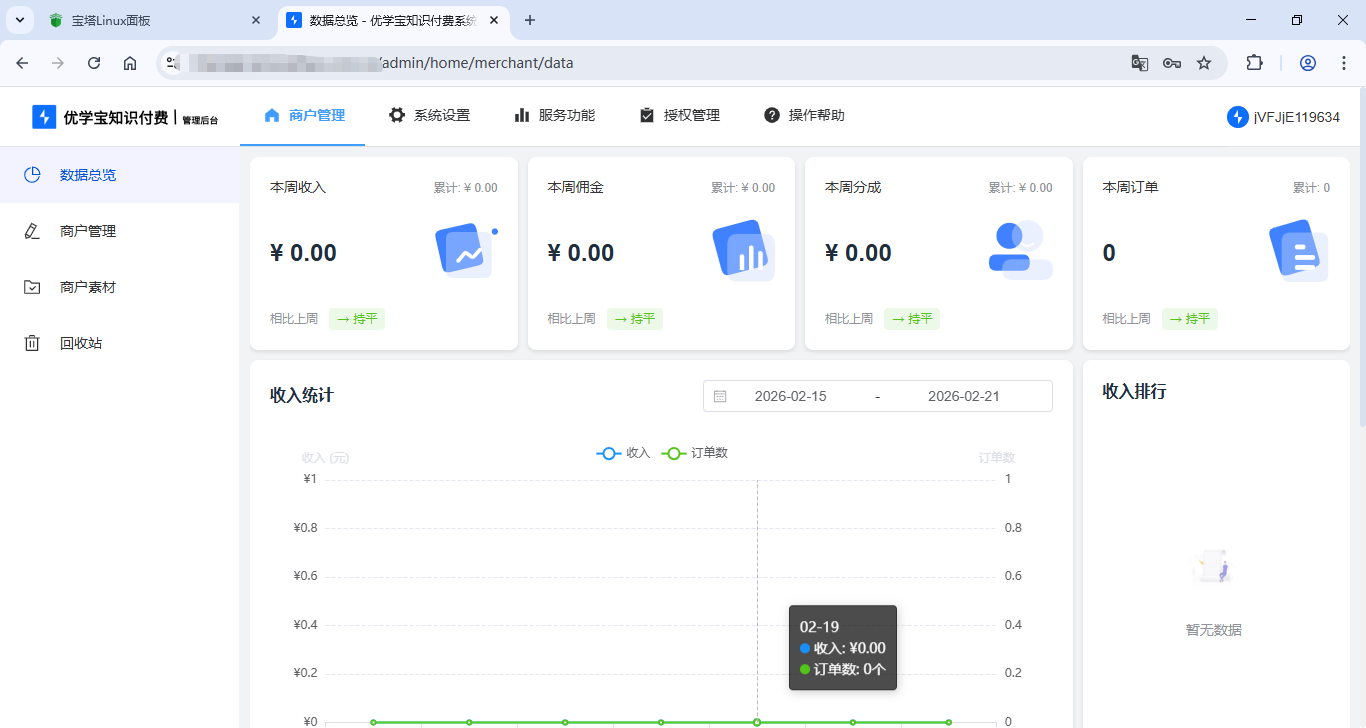Click the 服务功能 chart icon
Viewport: 1366px width, 728px height.
point(522,114)
